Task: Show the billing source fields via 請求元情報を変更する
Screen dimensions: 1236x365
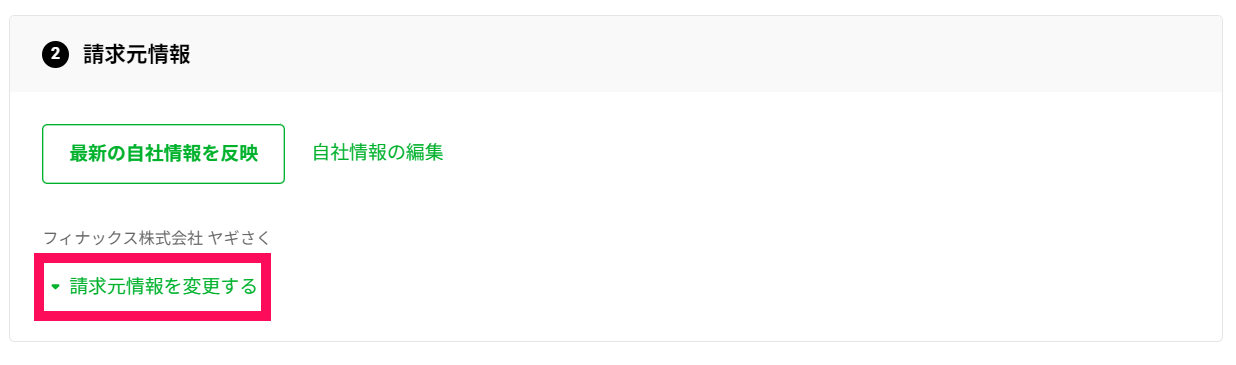Action: click(153, 287)
